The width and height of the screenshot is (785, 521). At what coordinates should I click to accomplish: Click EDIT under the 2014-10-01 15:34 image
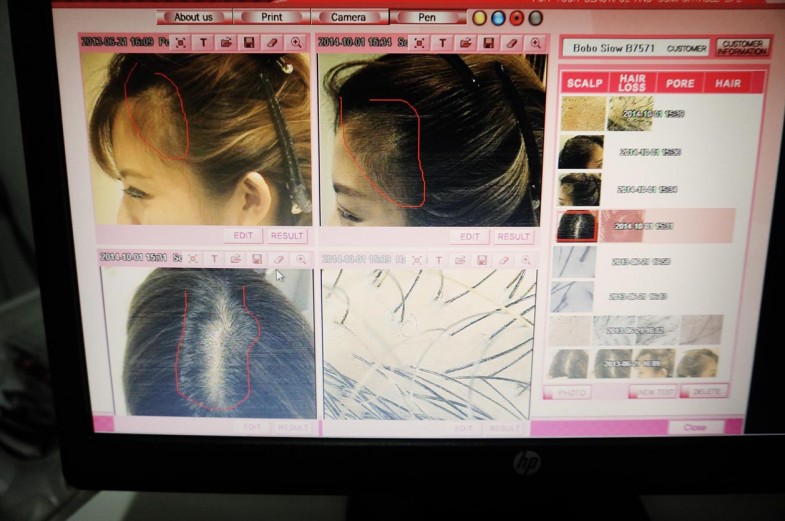(x=470, y=236)
